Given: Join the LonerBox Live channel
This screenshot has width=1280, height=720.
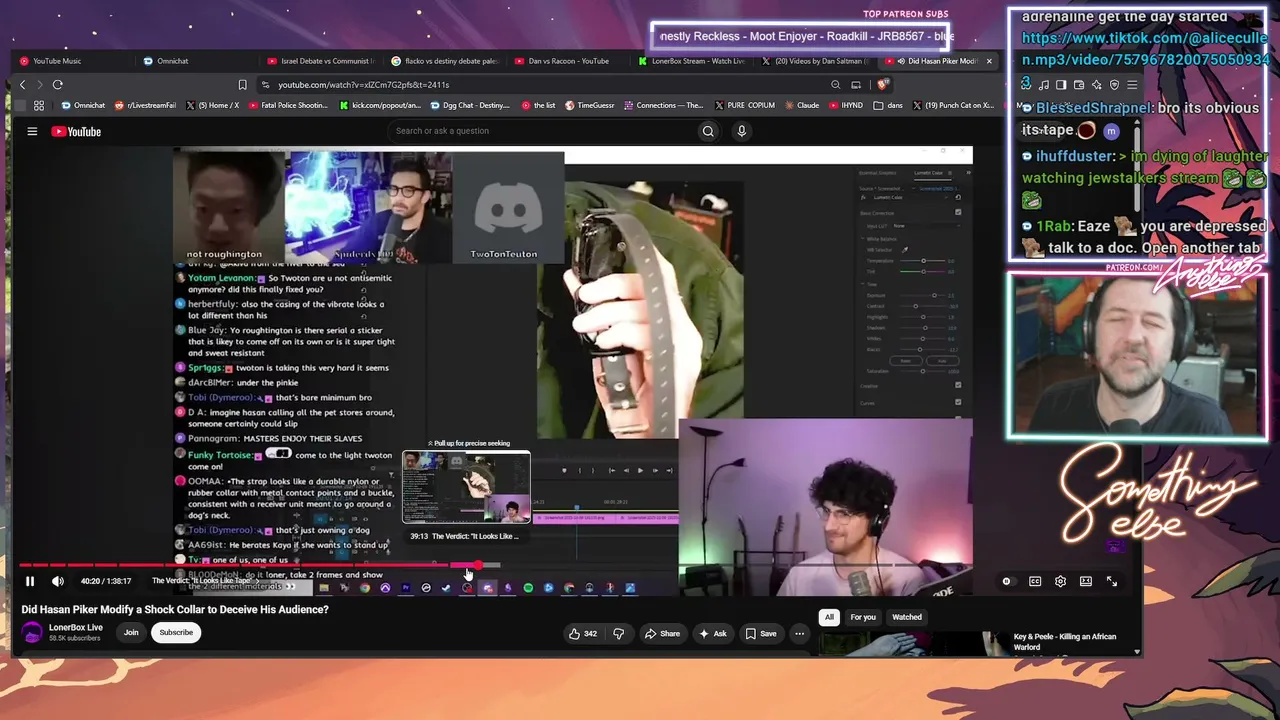Looking at the screenshot, I should (131, 632).
